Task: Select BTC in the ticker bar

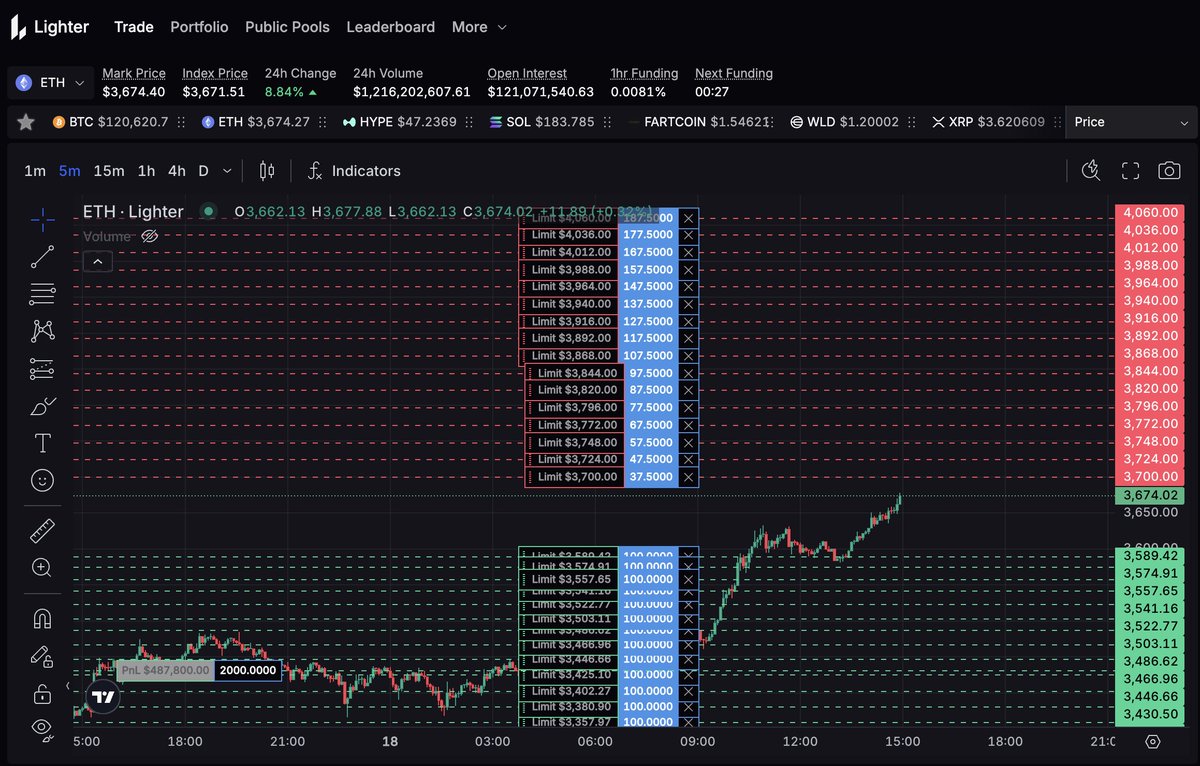Action: [111, 122]
